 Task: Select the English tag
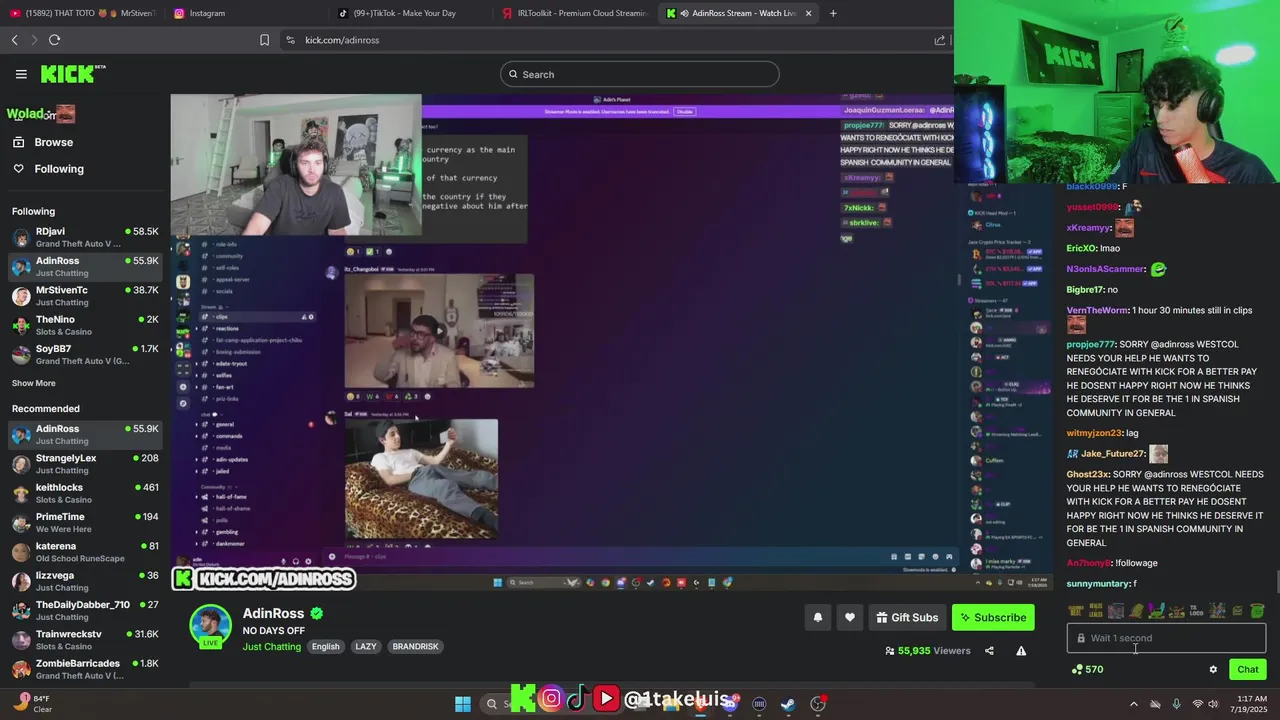tap(325, 647)
